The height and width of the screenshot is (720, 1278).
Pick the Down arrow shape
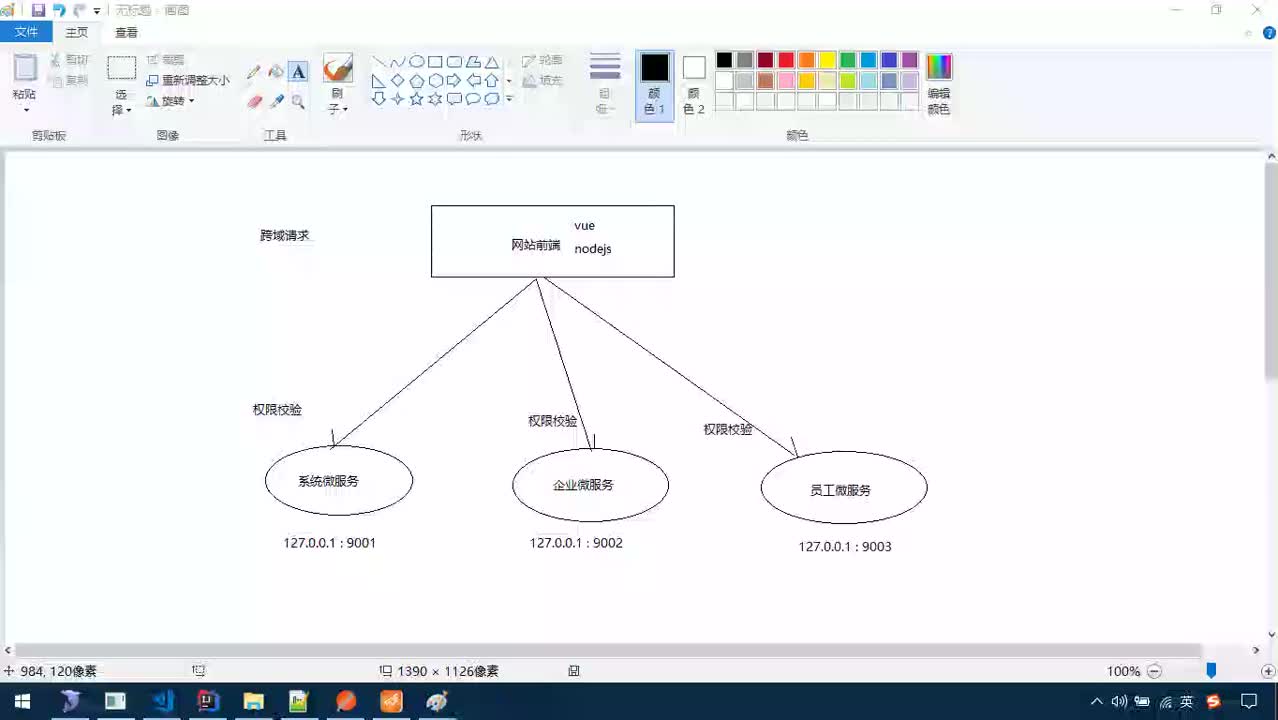point(379,99)
